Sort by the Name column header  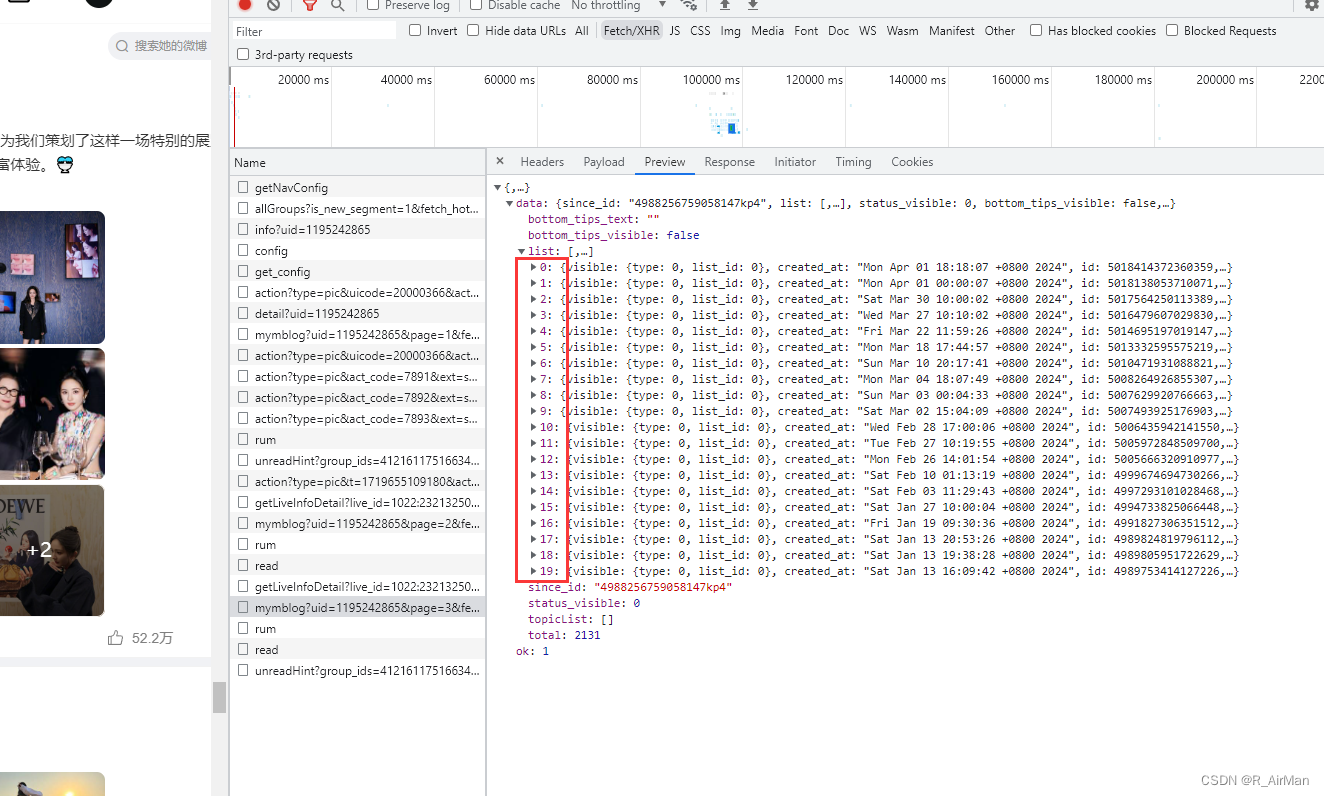coord(358,162)
